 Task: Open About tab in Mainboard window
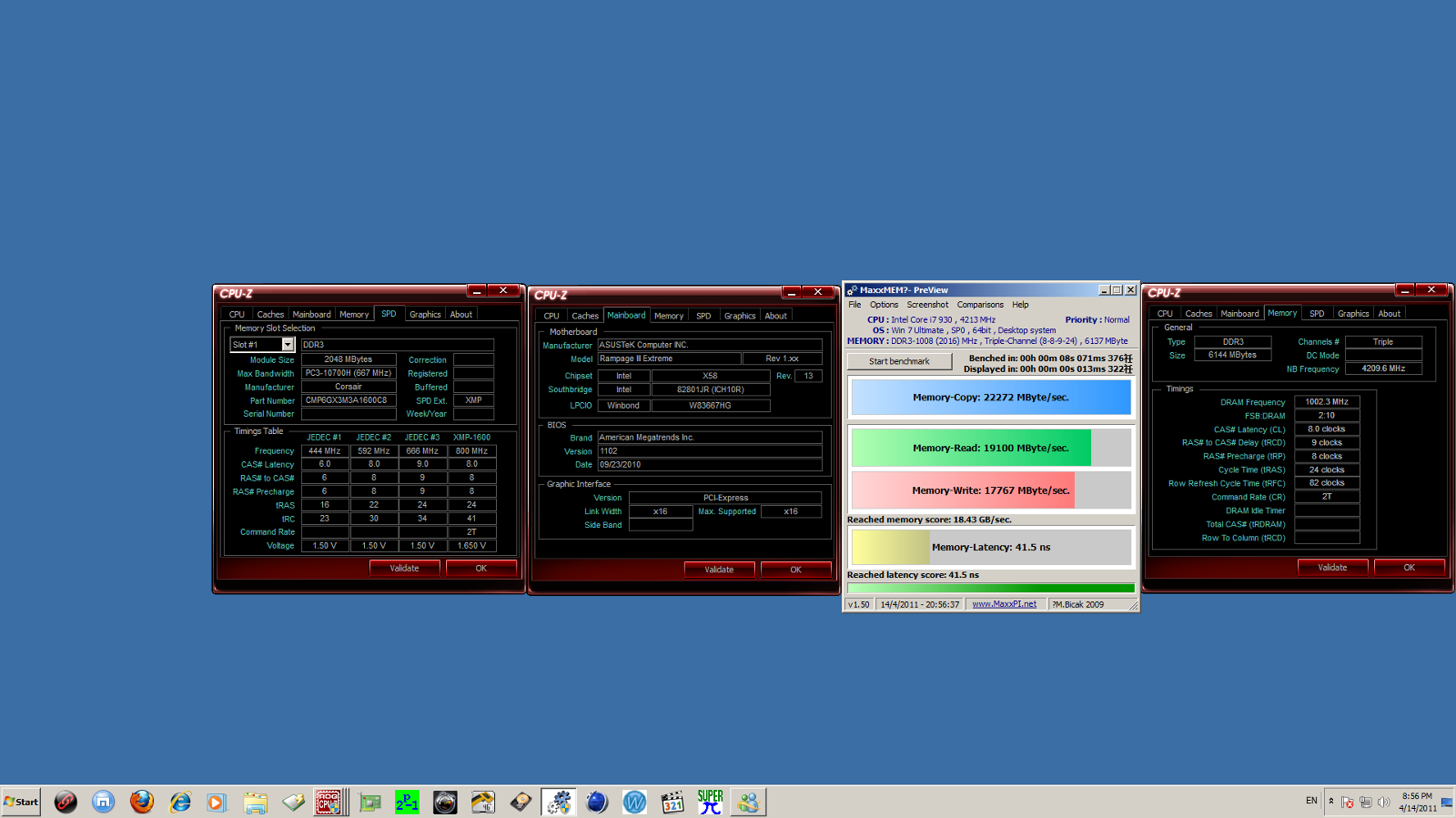[x=775, y=316]
